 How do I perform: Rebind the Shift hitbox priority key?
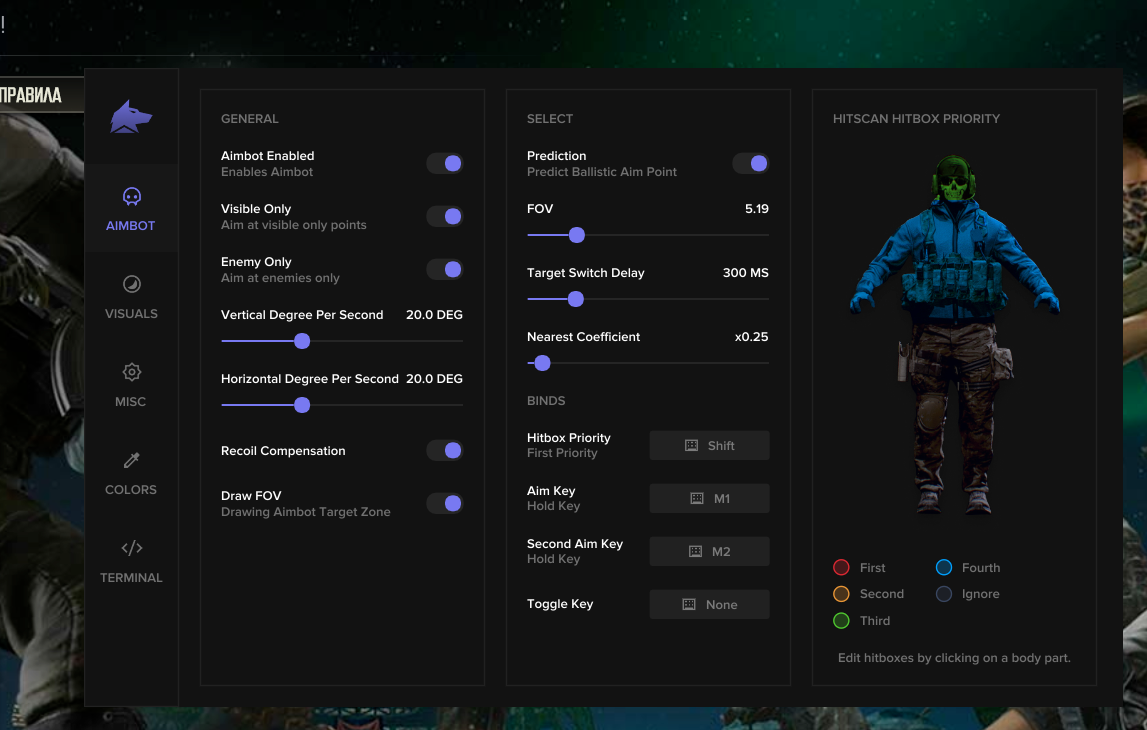point(709,445)
